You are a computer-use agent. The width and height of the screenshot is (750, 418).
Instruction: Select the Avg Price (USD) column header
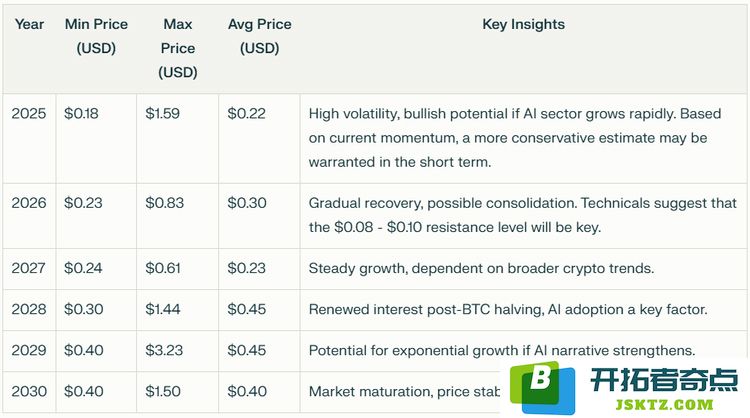click(x=259, y=36)
